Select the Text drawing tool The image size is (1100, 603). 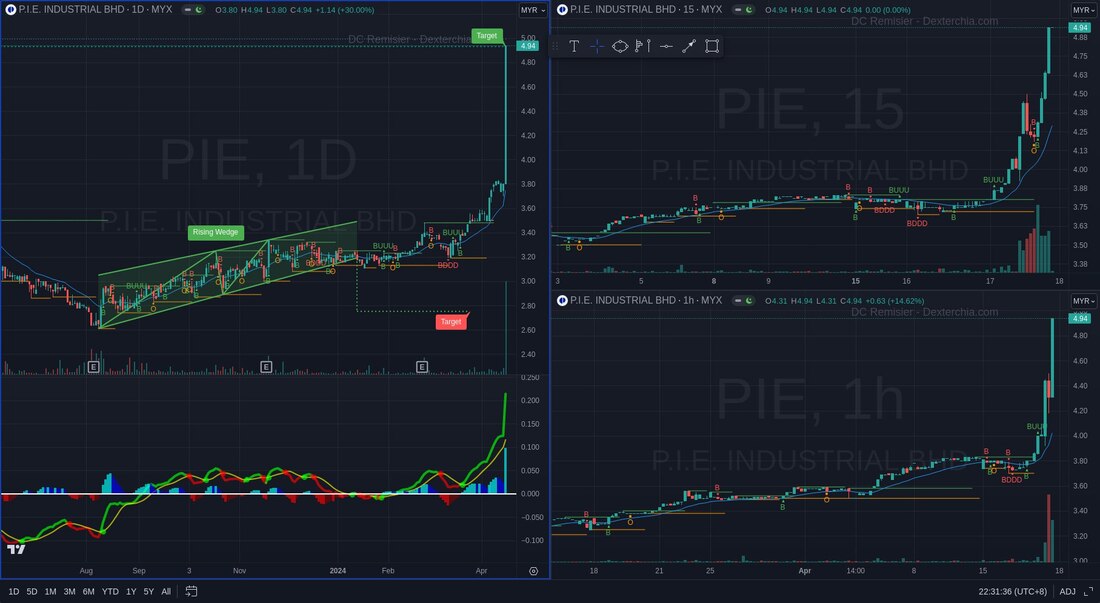point(574,46)
